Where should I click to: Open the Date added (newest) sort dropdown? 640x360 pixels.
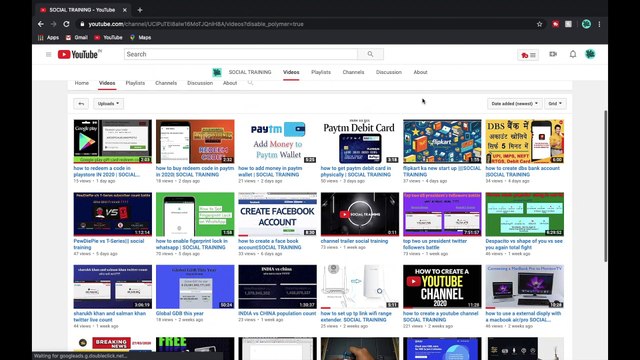point(514,104)
